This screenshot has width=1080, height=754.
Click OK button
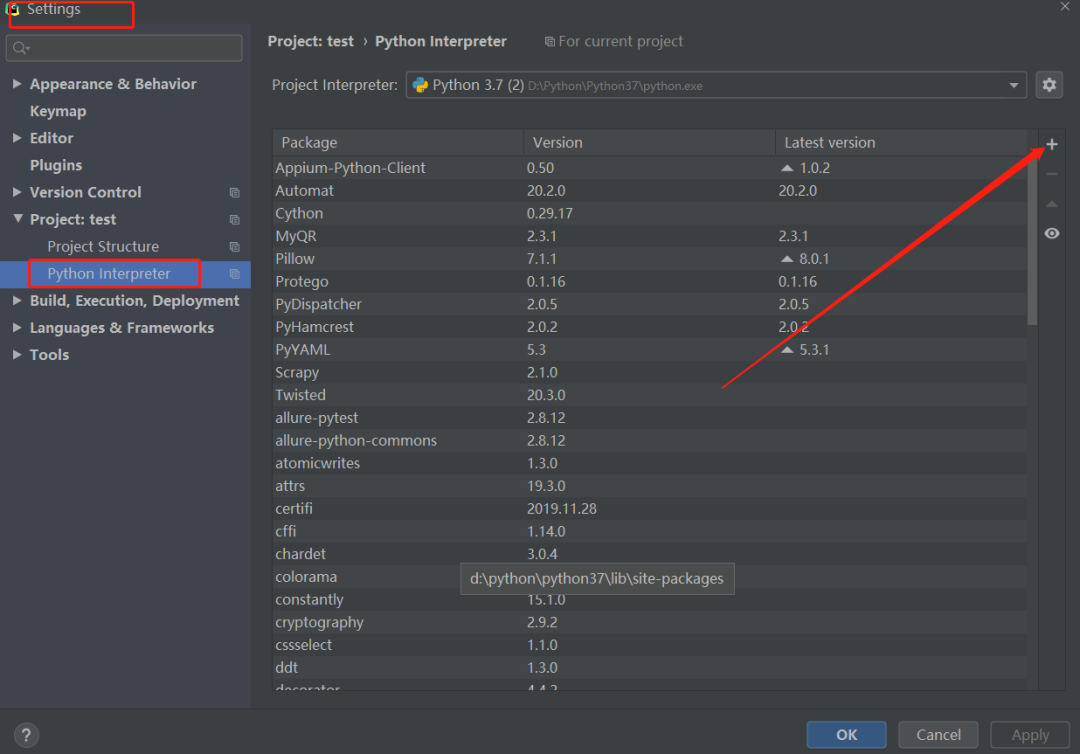coord(847,735)
